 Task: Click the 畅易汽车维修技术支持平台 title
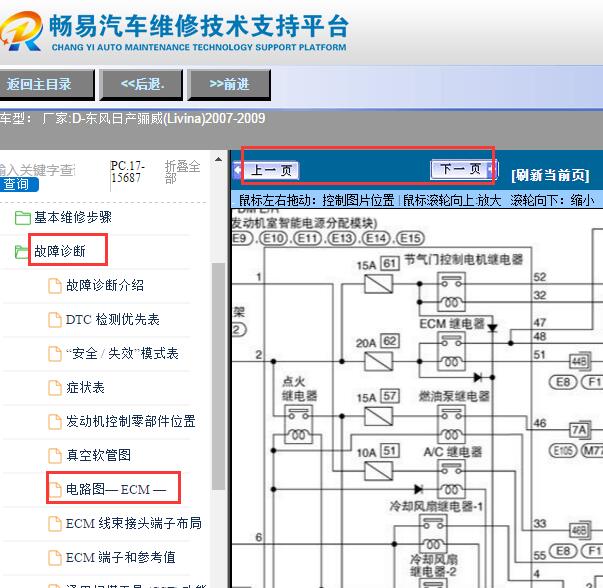tap(199, 26)
